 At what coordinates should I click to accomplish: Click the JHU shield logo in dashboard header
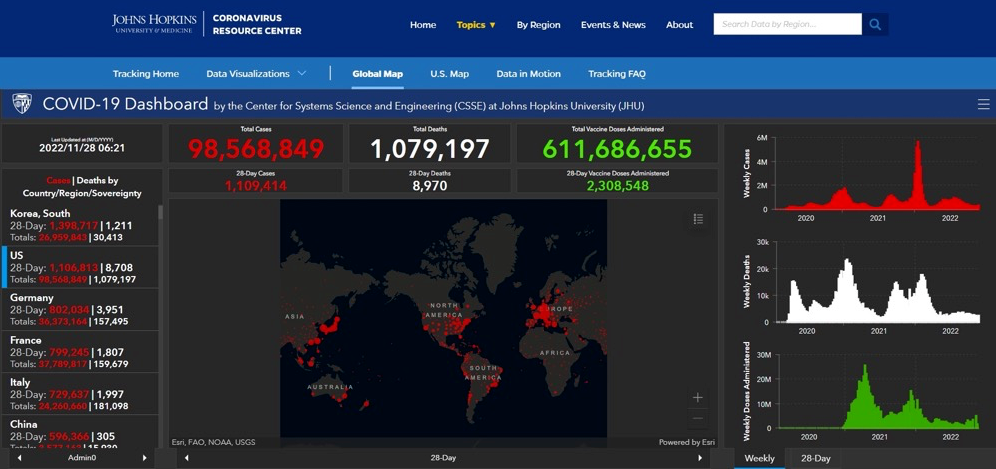(x=22, y=104)
